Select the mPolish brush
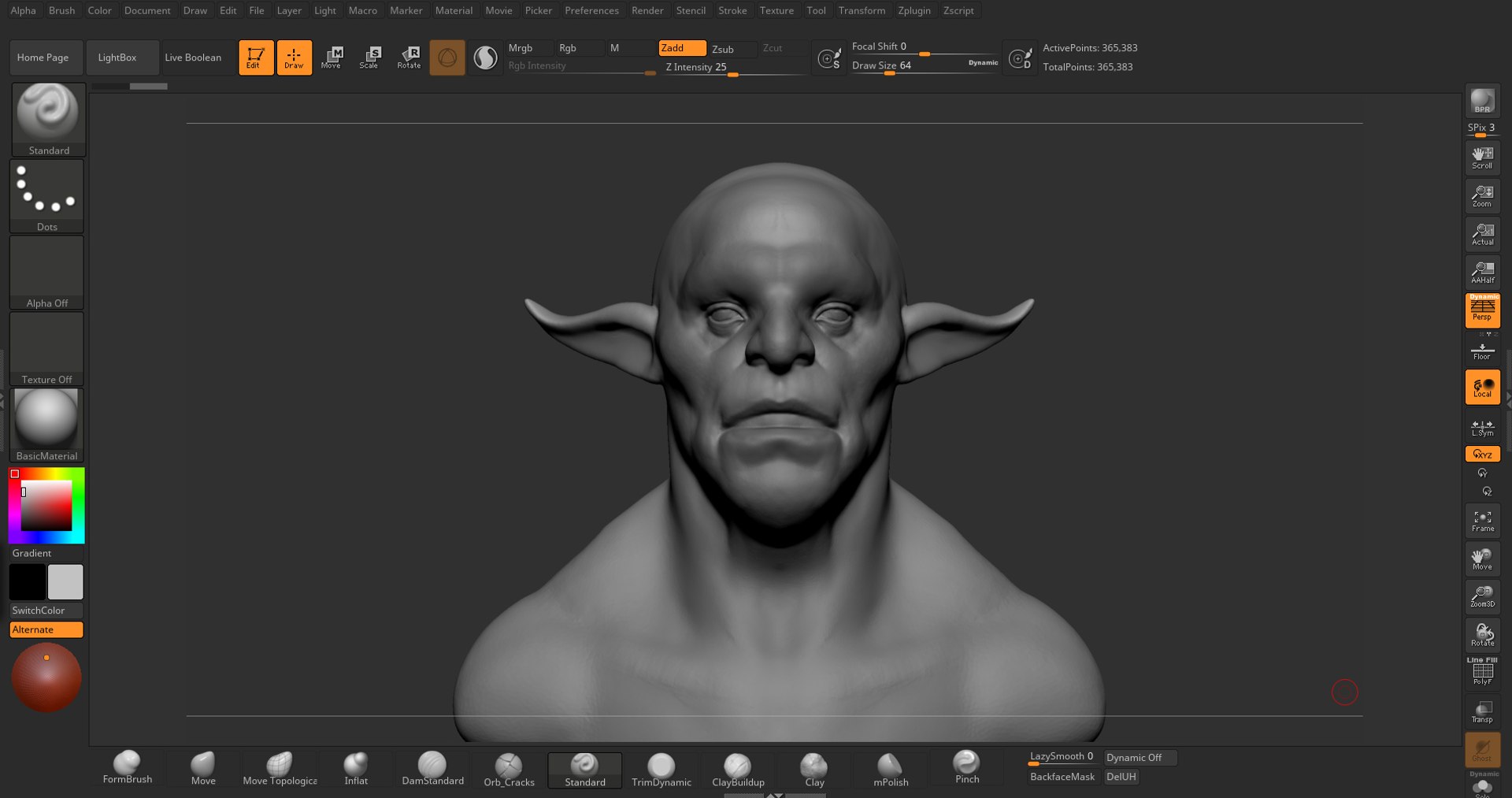This screenshot has width=1512, height=798. point(891,770)
